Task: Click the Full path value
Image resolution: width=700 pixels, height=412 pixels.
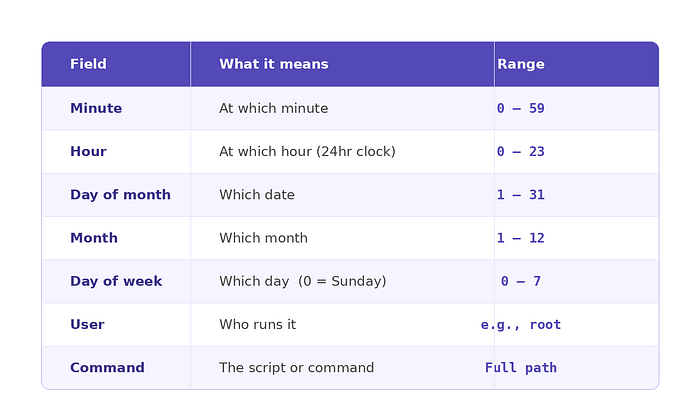Action: [x=521, y=368]
